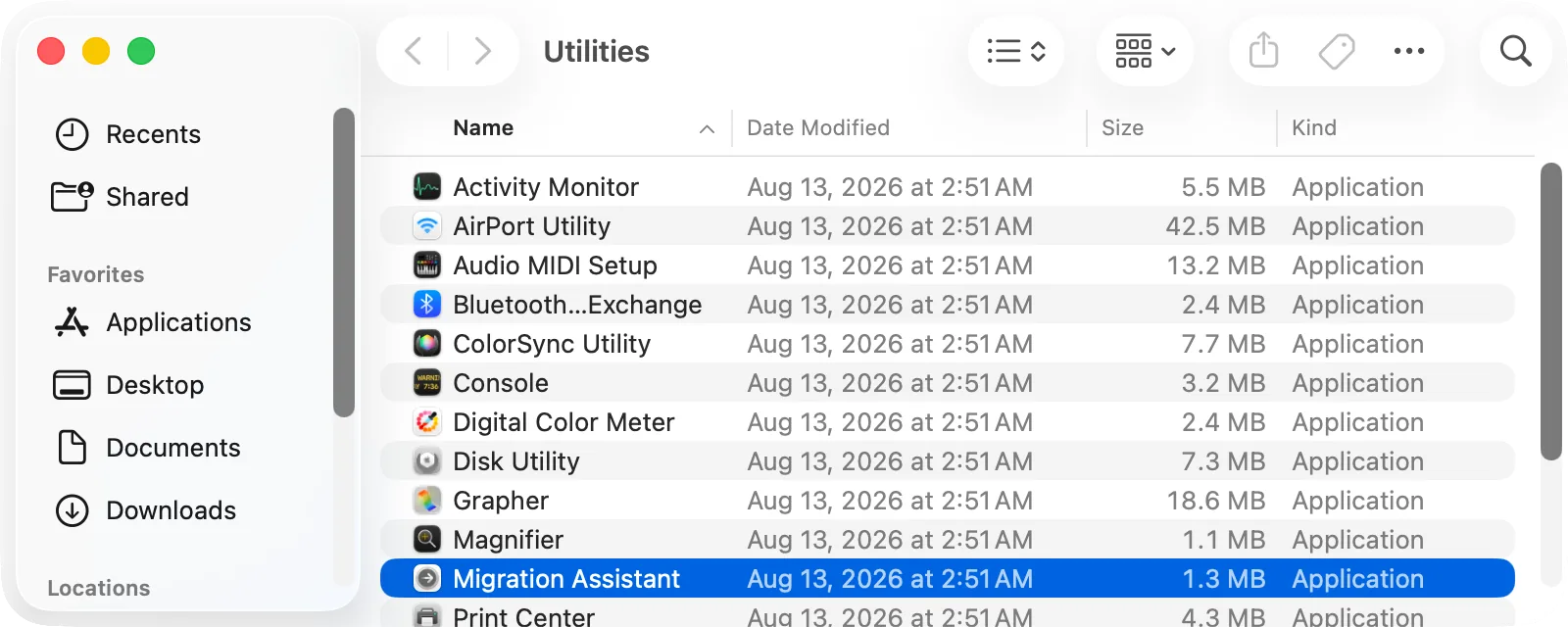The height and width of the screenshot is (627, 1568).
Task: Click the 42.5 MB size value
Action: 1215,226
